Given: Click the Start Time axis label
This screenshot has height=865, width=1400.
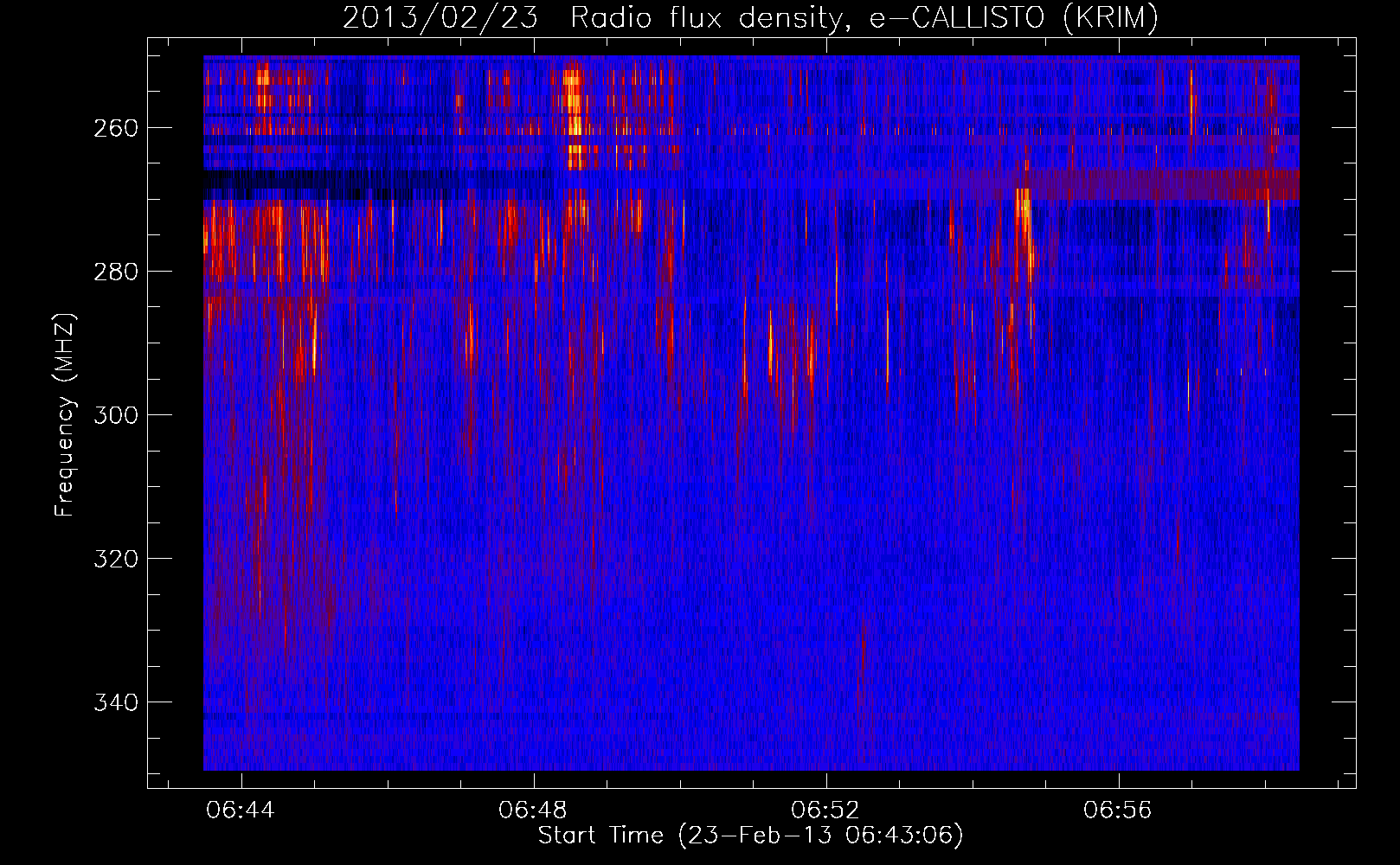Looking at the screenshot, I should coord(750,836).
